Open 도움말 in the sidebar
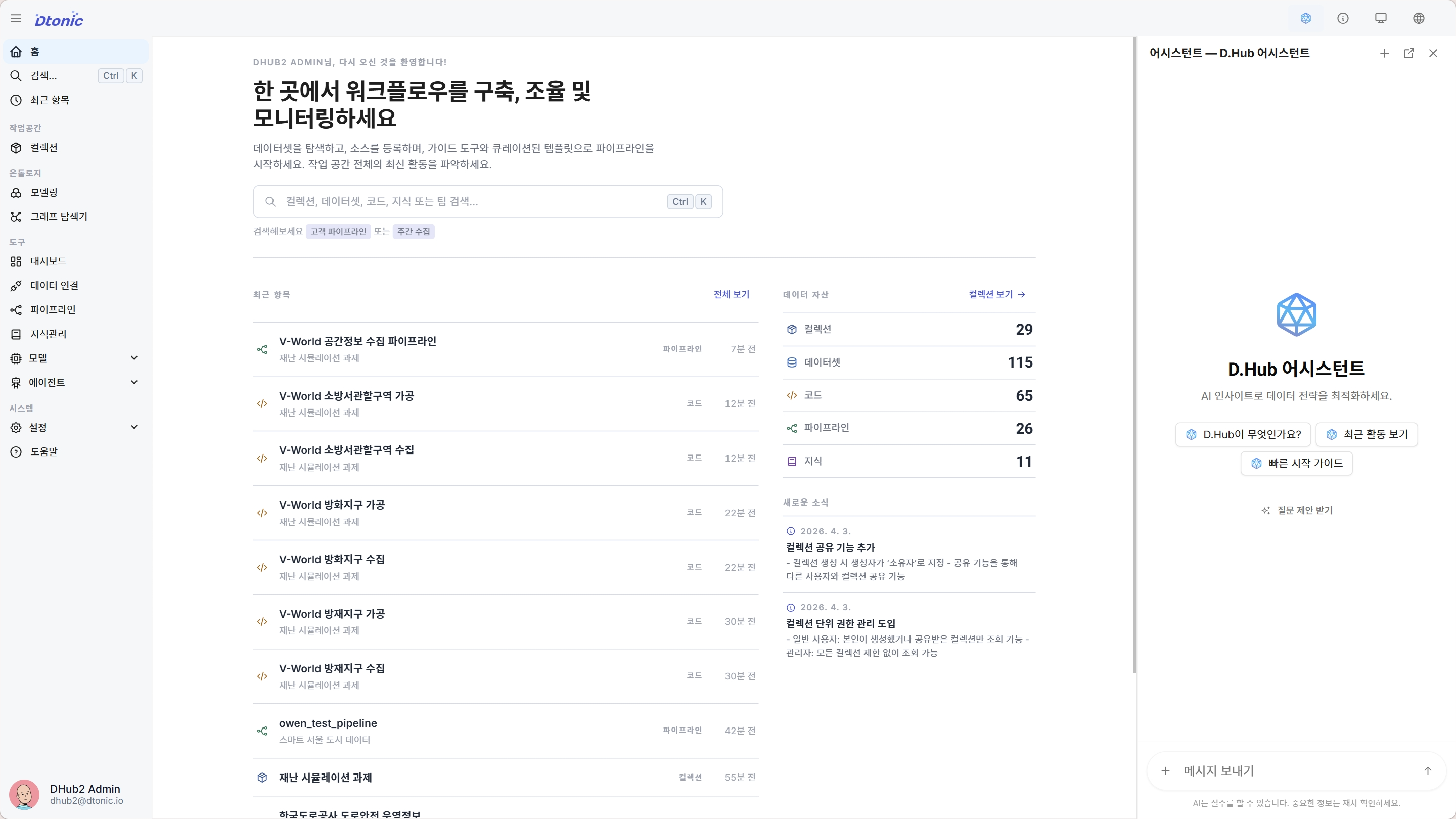The width and height of the screenshot is (1456, 819). click(x=76, y=451)
